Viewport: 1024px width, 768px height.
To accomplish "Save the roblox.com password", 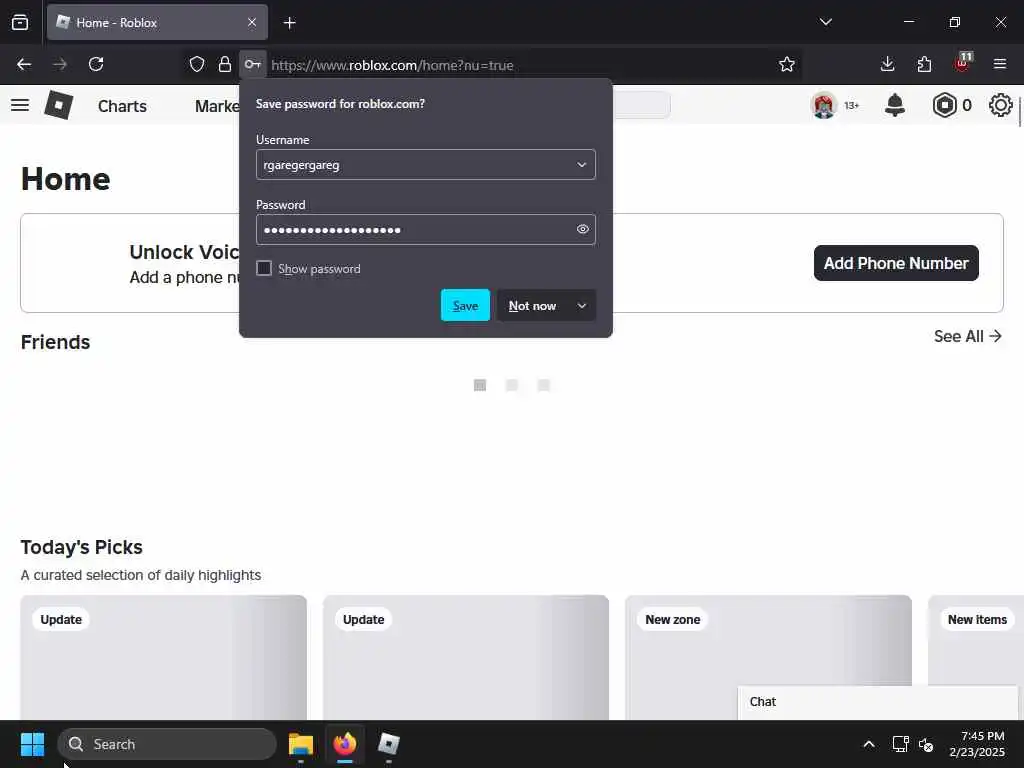I will 465,305.
